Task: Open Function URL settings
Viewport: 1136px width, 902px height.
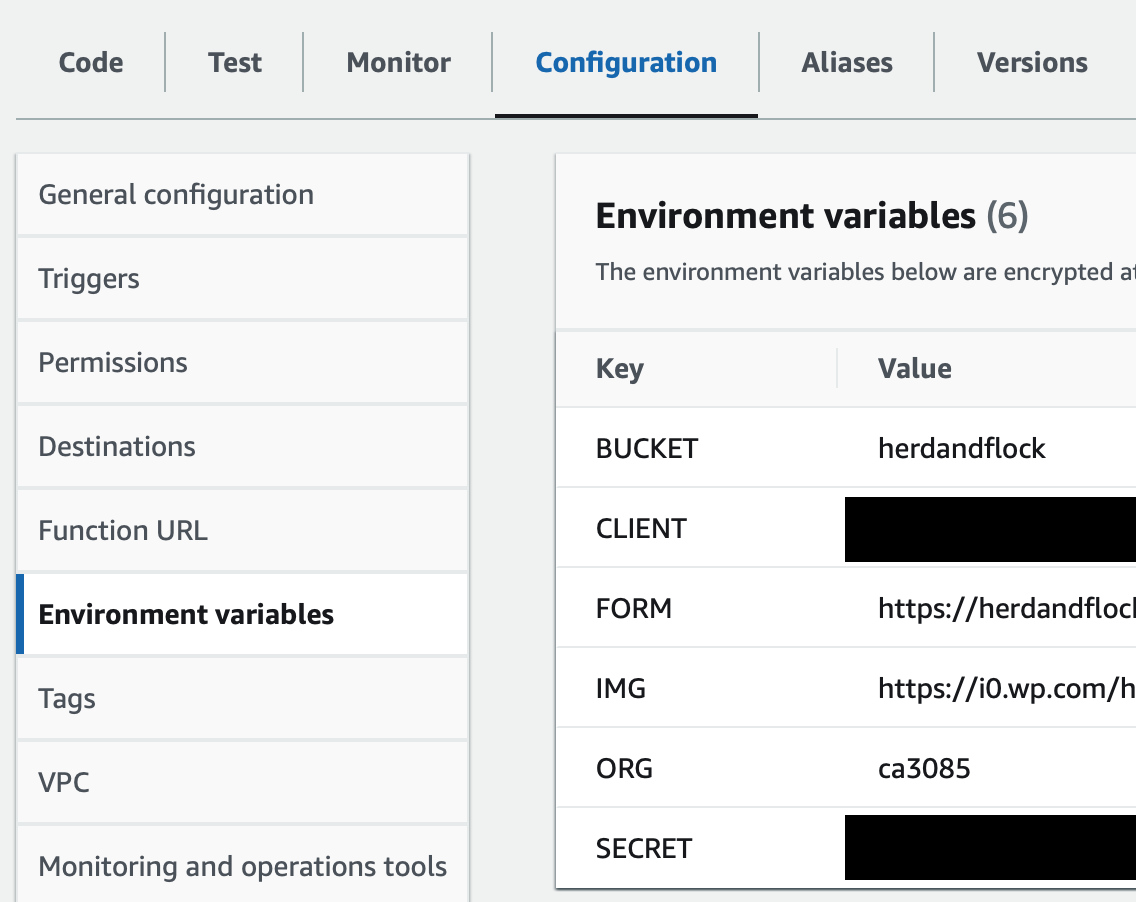Action: click(x=122, y=530)
